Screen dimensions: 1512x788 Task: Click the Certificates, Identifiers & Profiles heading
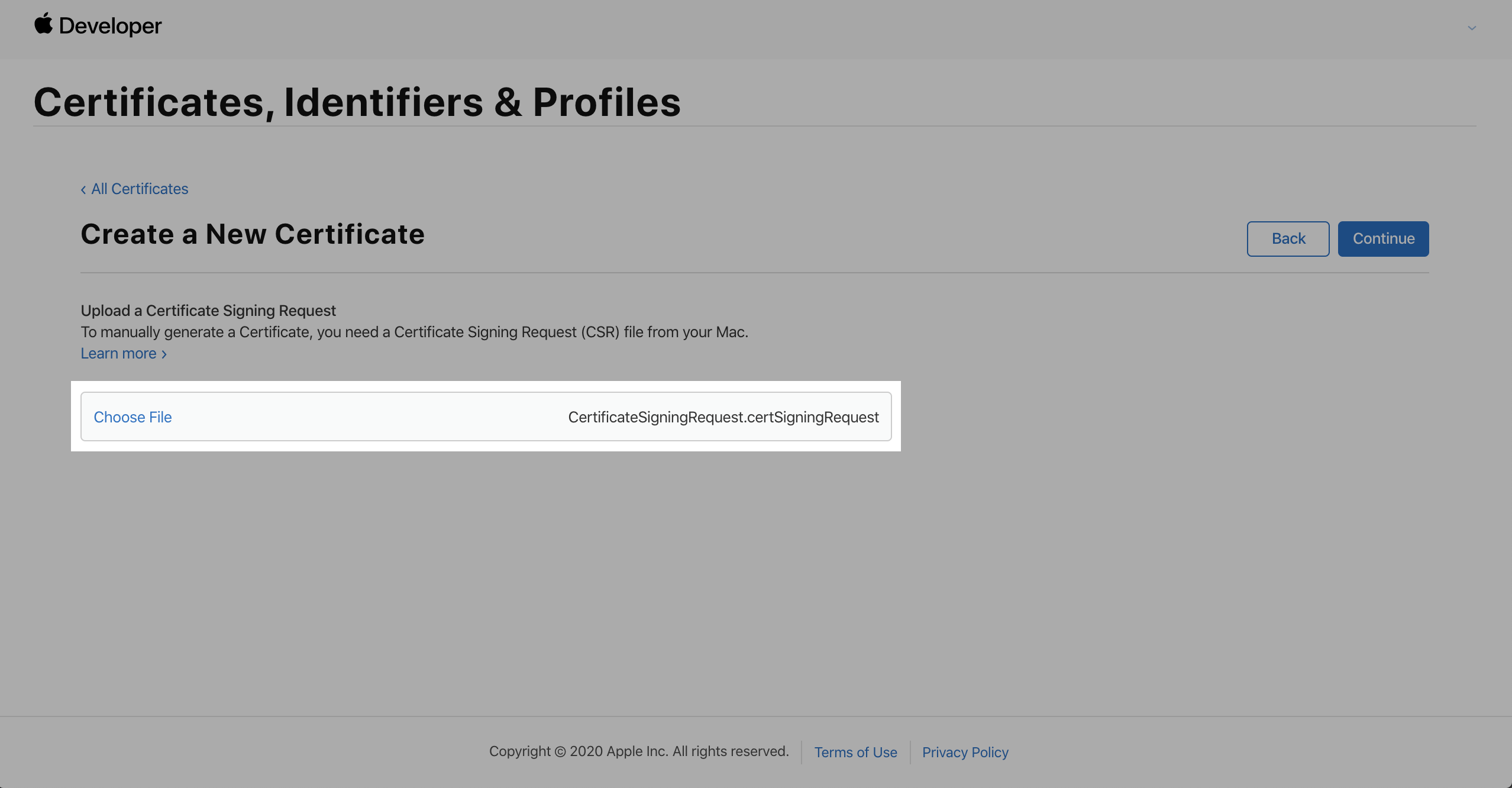coord(357,102)
